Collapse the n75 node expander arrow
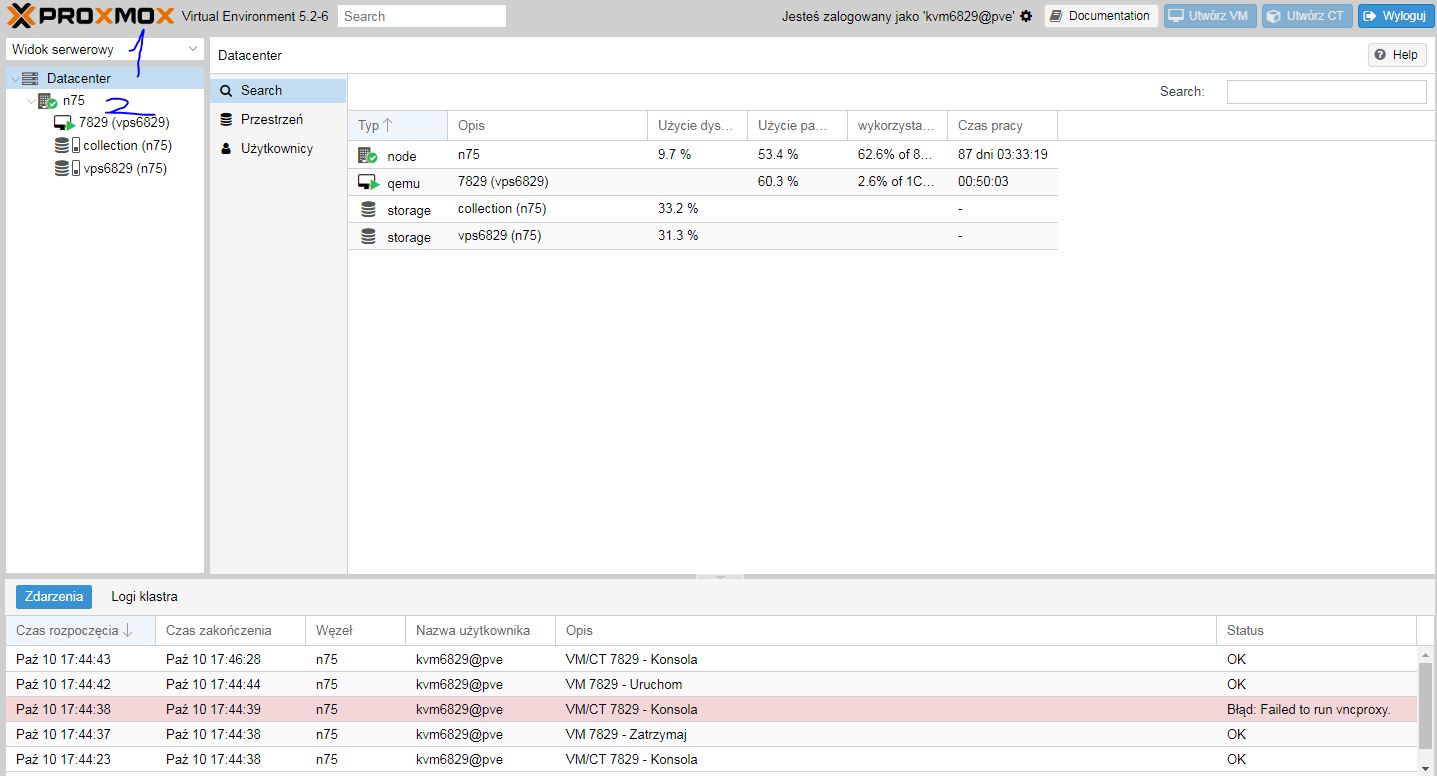Screen dimensions: 1437x776 (x=30, y=101)
